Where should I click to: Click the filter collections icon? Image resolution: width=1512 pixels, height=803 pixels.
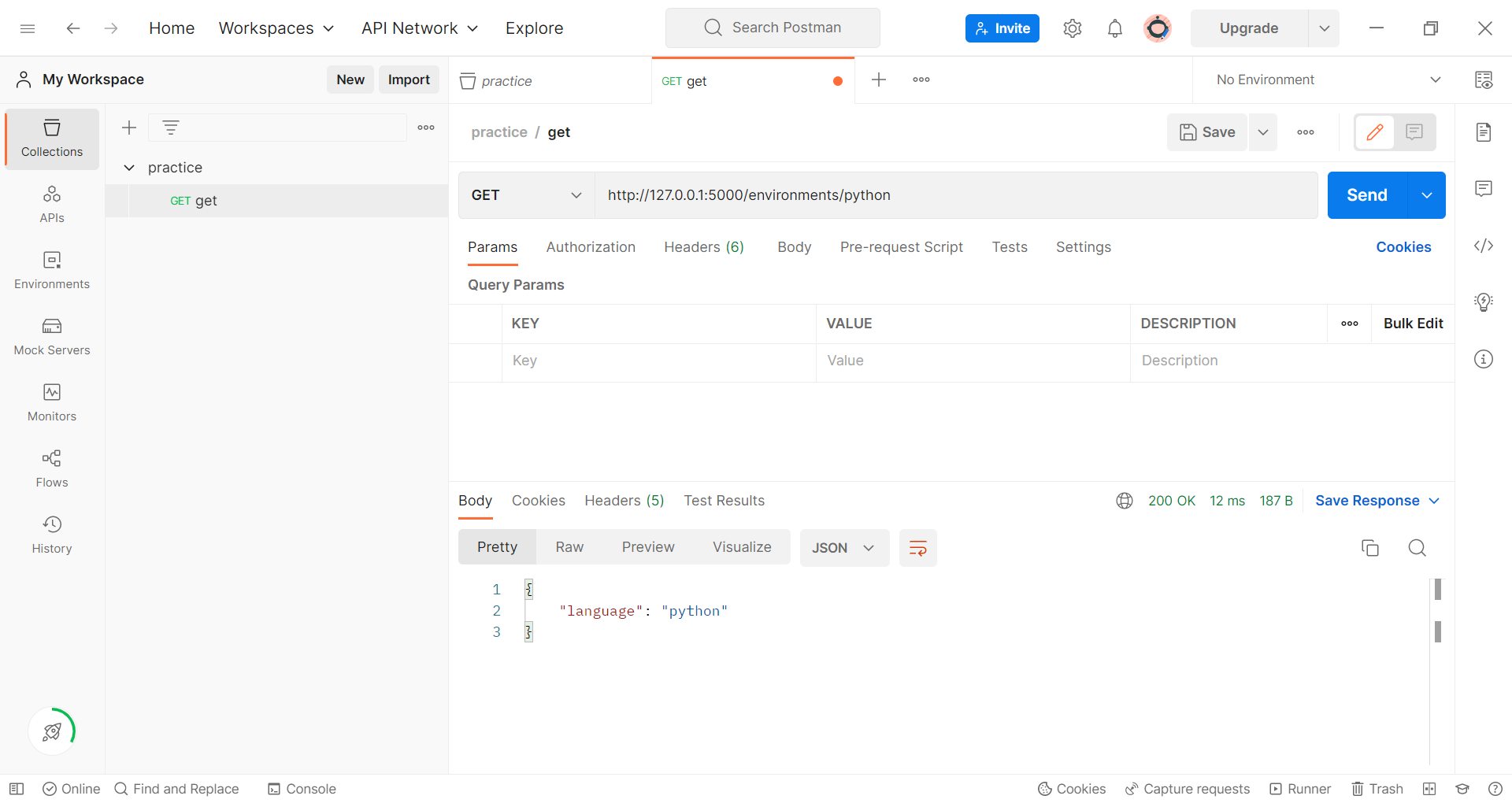[171, 128]
